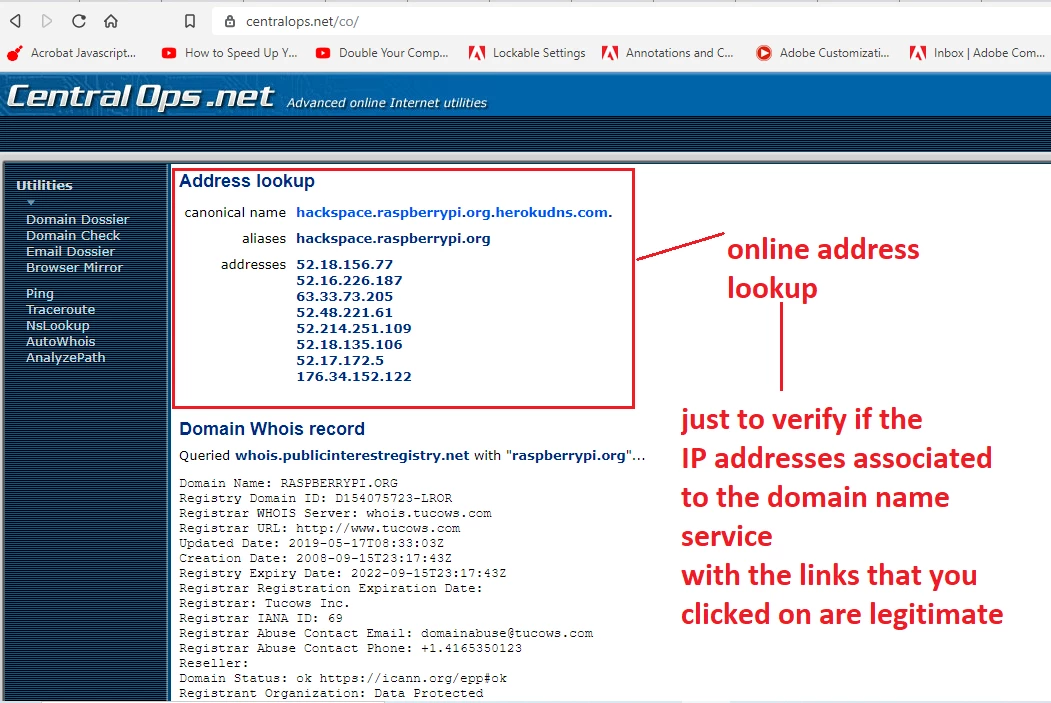The image size is (1051, 703).
Task: Click the queried "raspberrypi.org" link
Action: (x=568, y=456)
